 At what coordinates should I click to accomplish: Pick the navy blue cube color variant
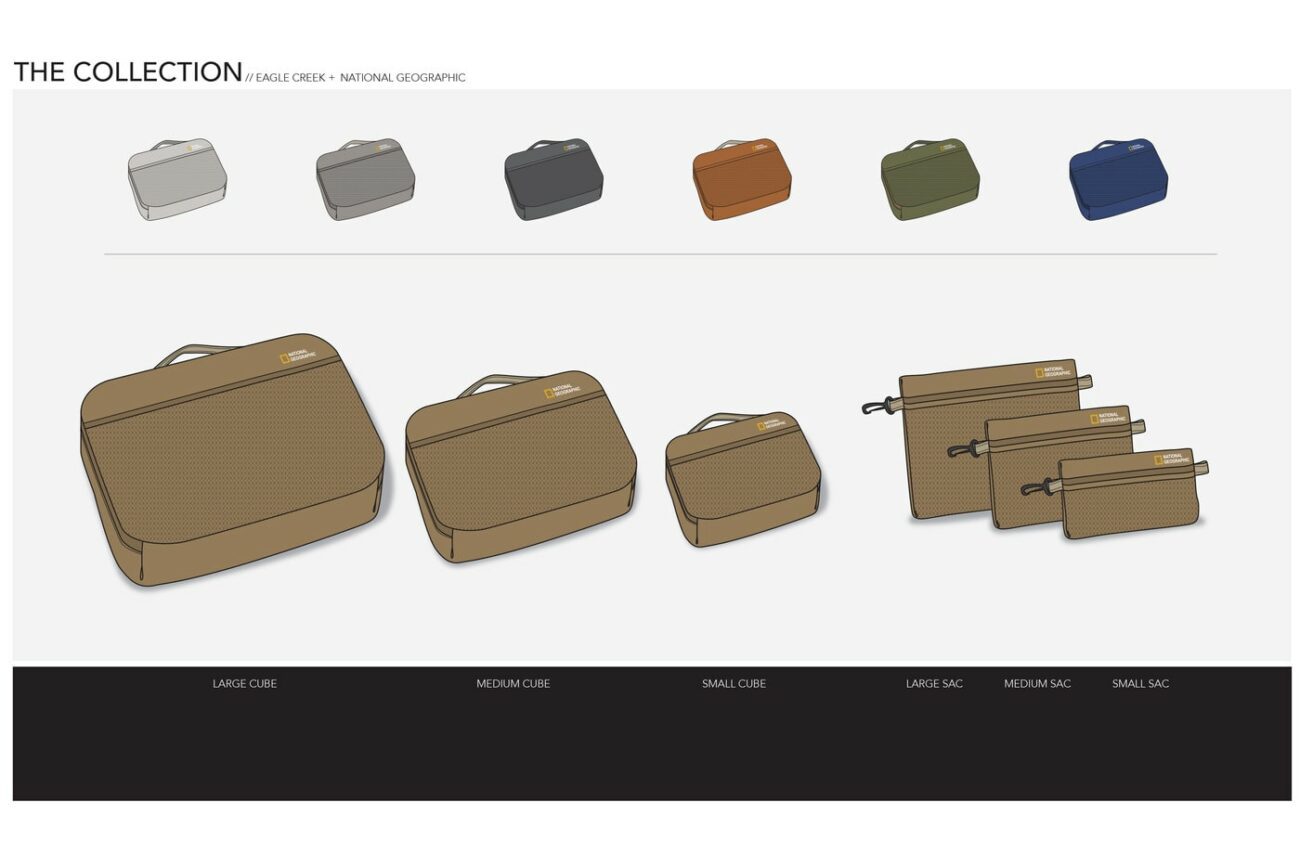click(1118, 181)
